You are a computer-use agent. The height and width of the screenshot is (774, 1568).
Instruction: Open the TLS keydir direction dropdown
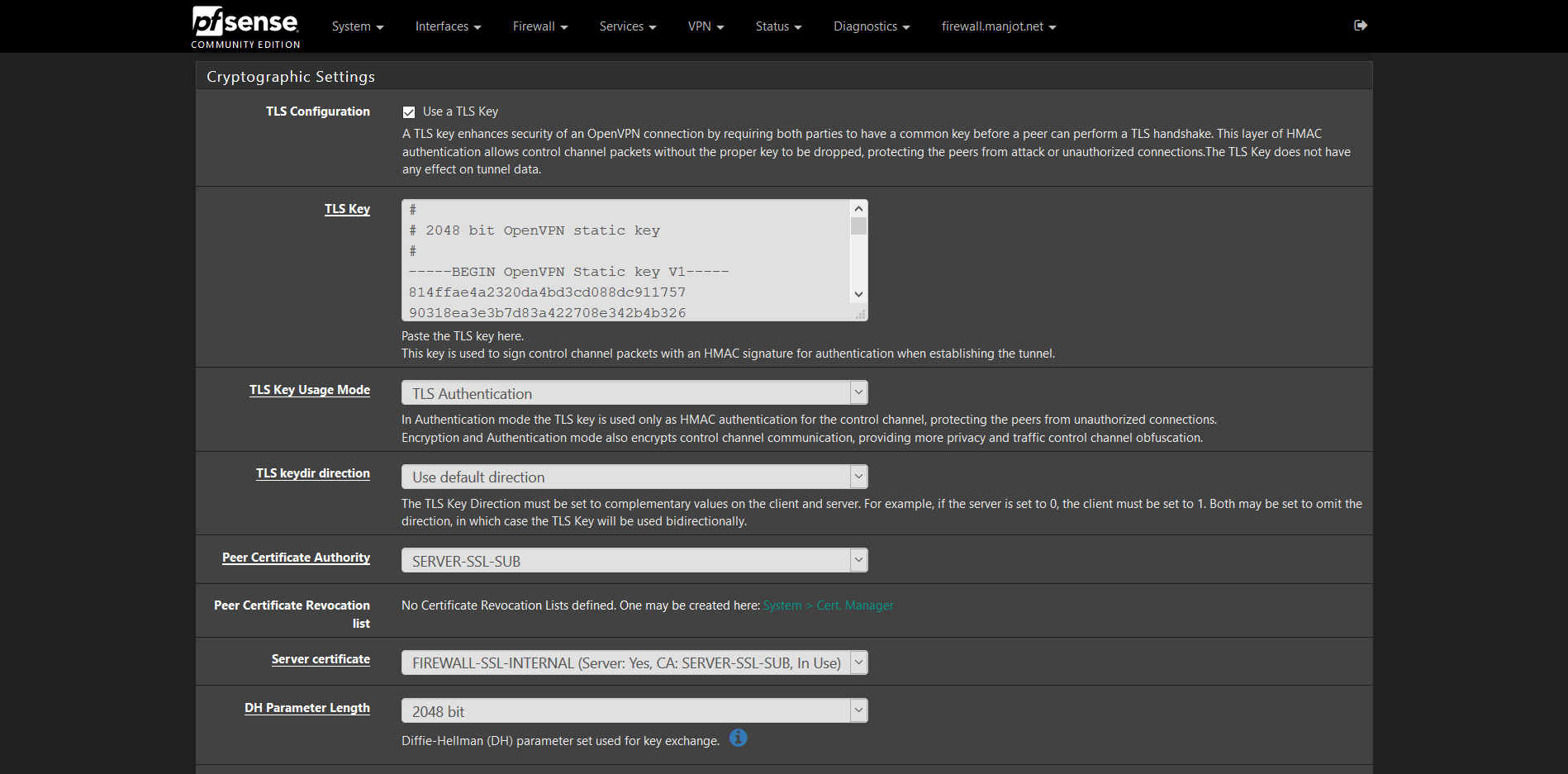point(634,477)
